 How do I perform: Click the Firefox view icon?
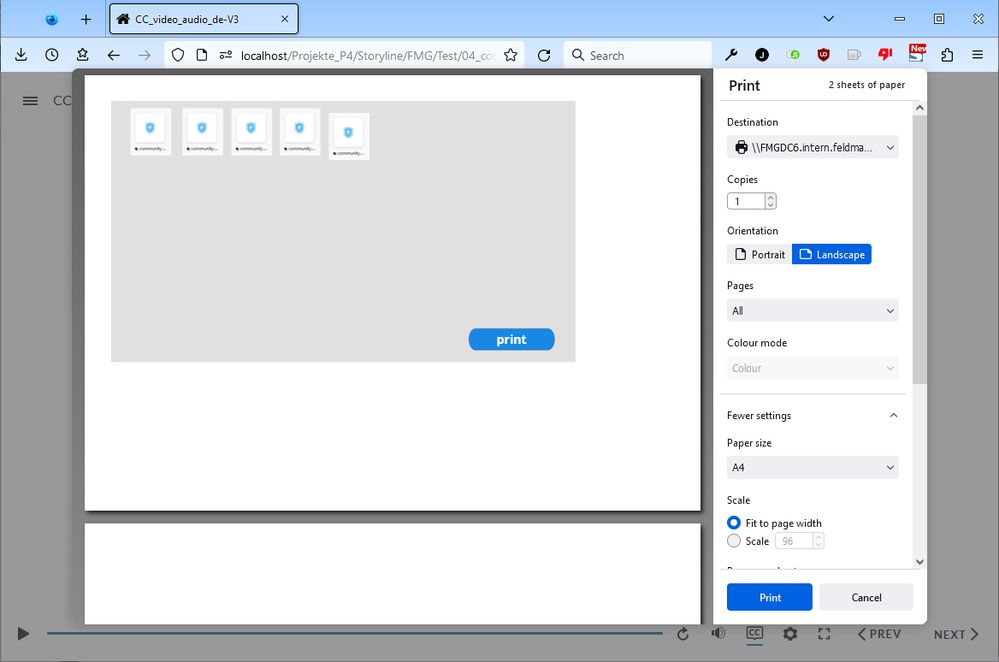(52, 19)
